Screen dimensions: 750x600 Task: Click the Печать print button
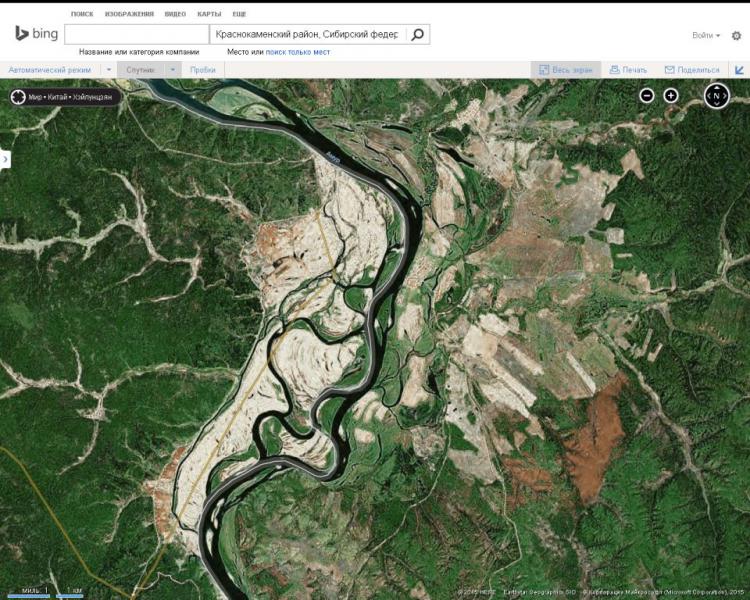tap(629, 70)
